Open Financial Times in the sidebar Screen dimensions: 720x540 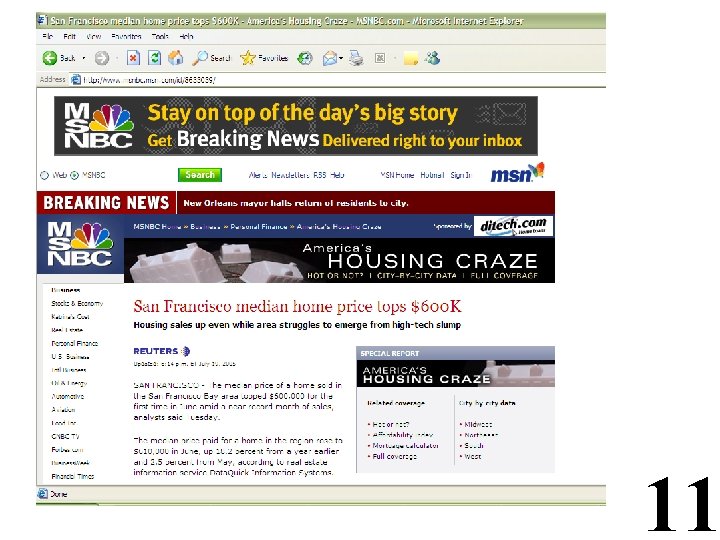[x=73, y=476]
